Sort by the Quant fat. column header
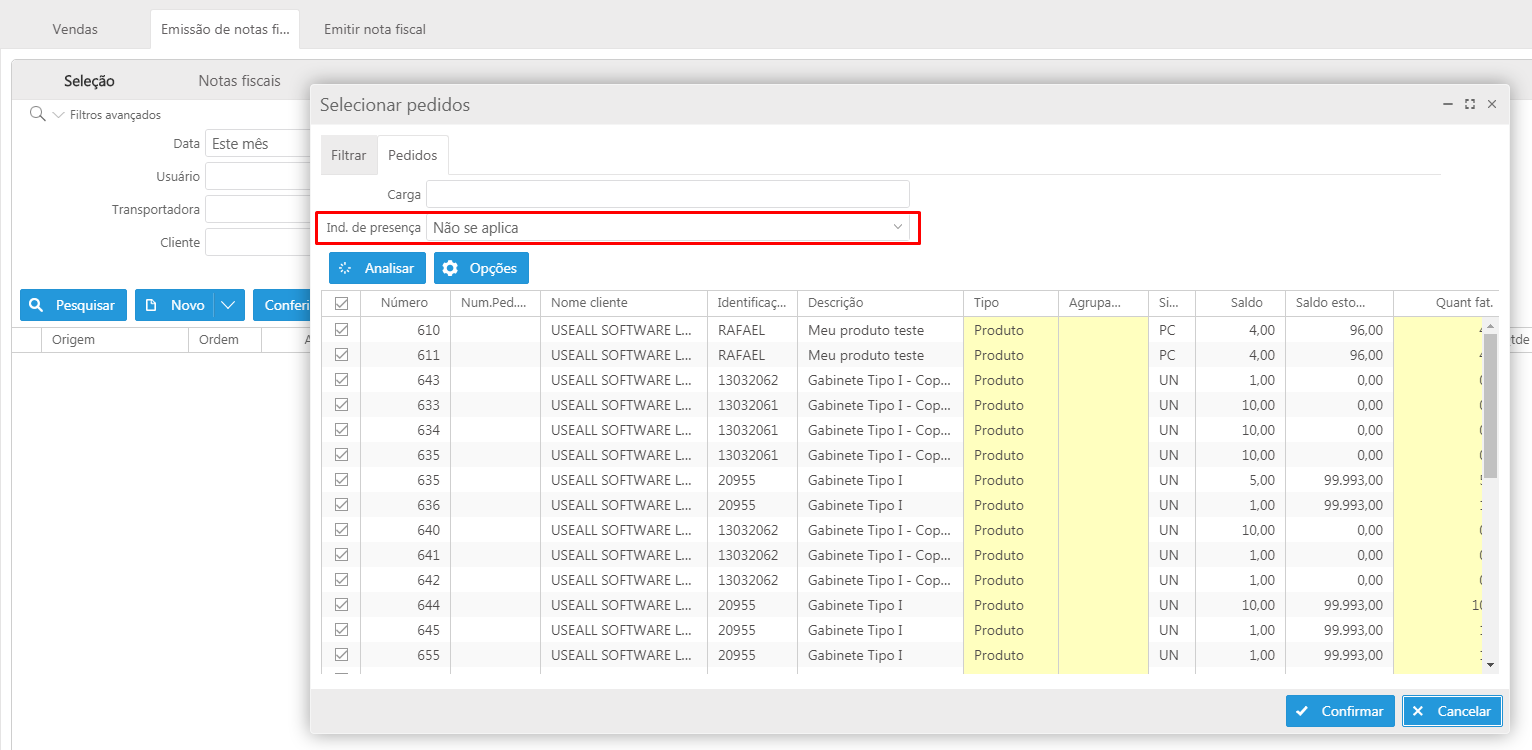Image resolution: width=1532 pixels, height=750 pixels. pyautogui.click(x=1446, y=303)
